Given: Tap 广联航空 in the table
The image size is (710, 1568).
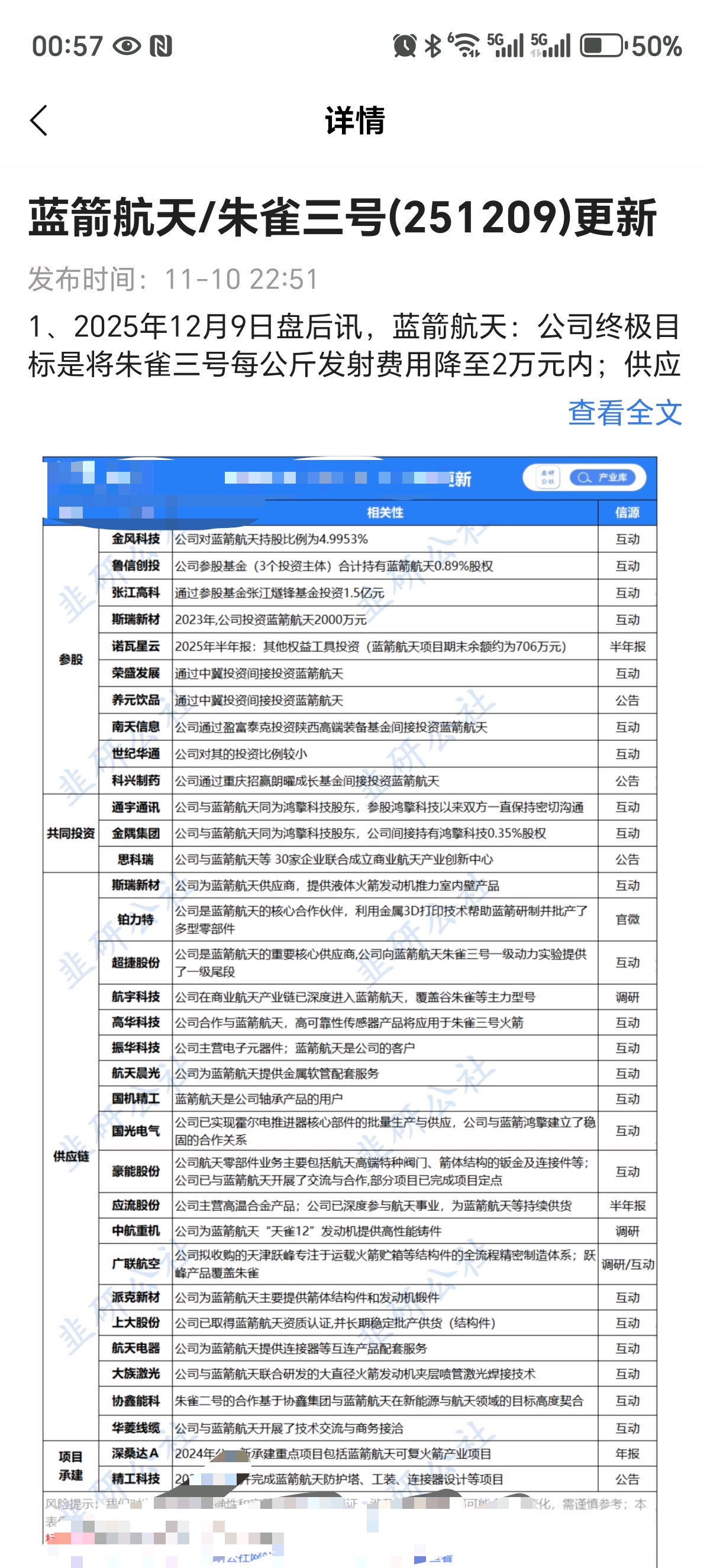Looking at the screenshot, I should click(x=136, y=1264).
